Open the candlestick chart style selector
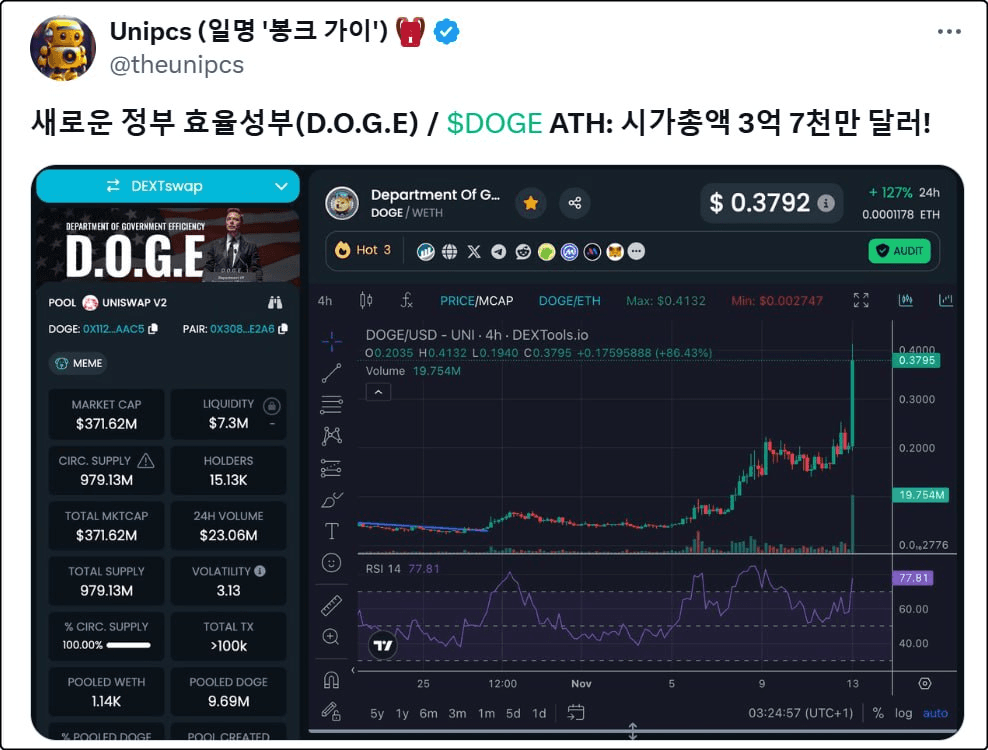988x750 pixels. coord(366,301)
